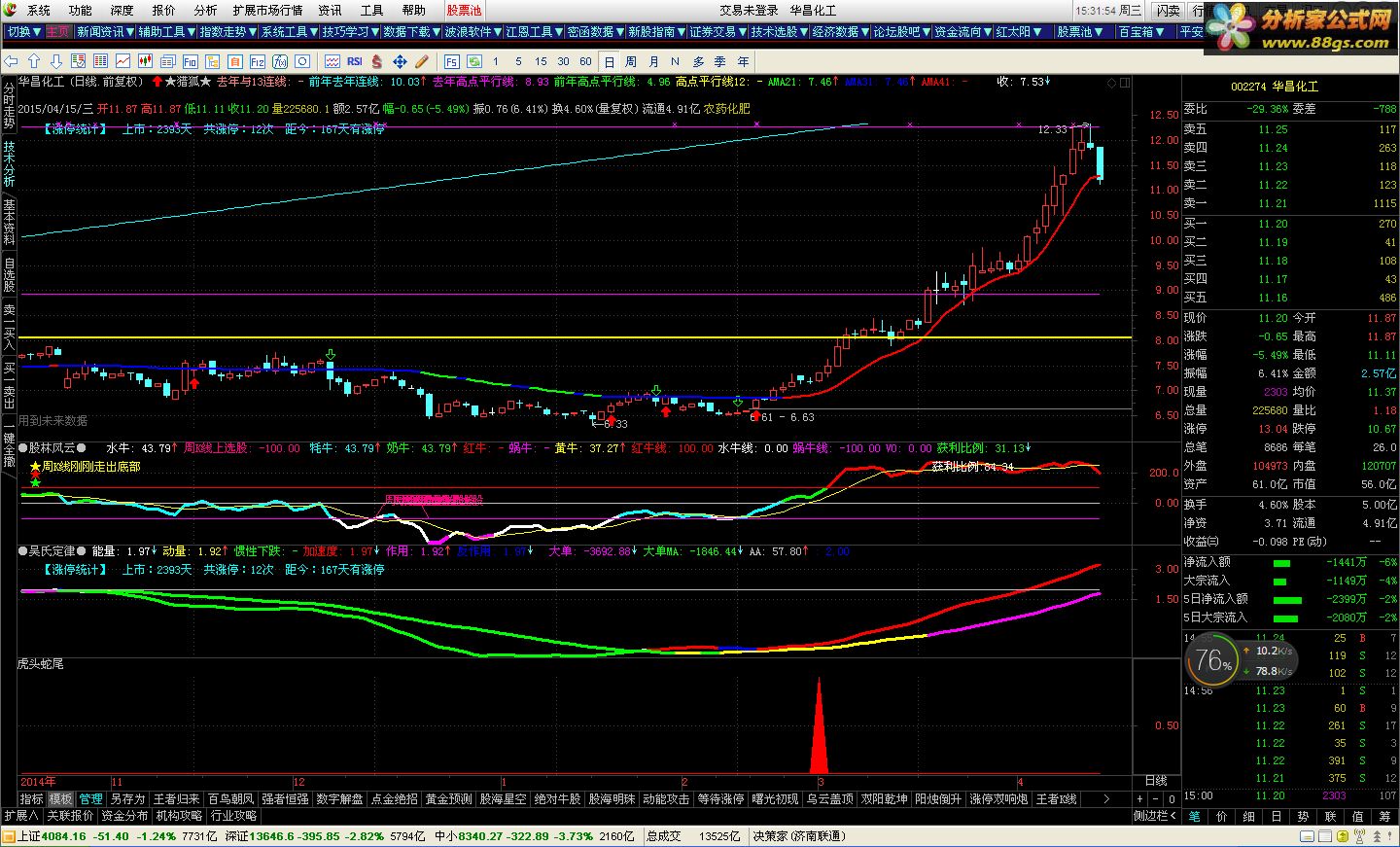This screenshot has height=847, width=1400.
Task: Open the 系统 menu
Action: 39,10
